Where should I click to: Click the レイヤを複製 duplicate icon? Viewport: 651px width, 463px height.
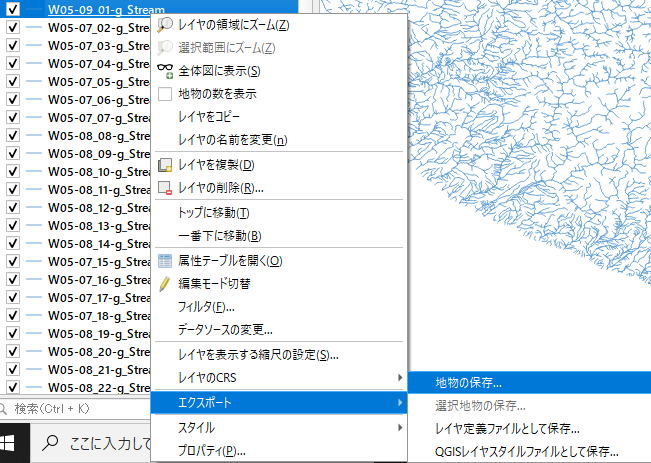166,165
